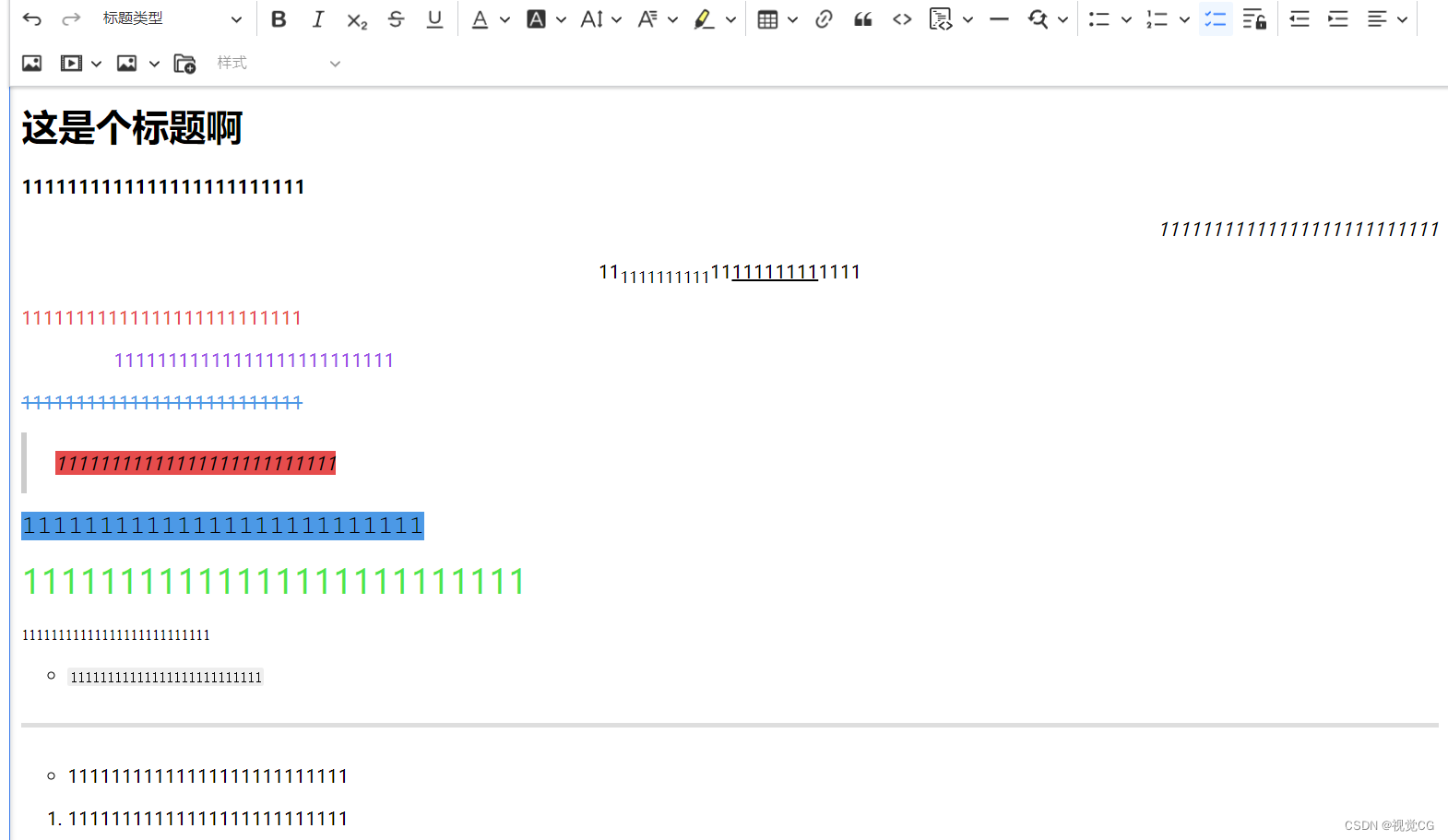Expand numbered list styles arrow
The height and width of the screenshot is (840, 1448).
[x=1184, y=19]
